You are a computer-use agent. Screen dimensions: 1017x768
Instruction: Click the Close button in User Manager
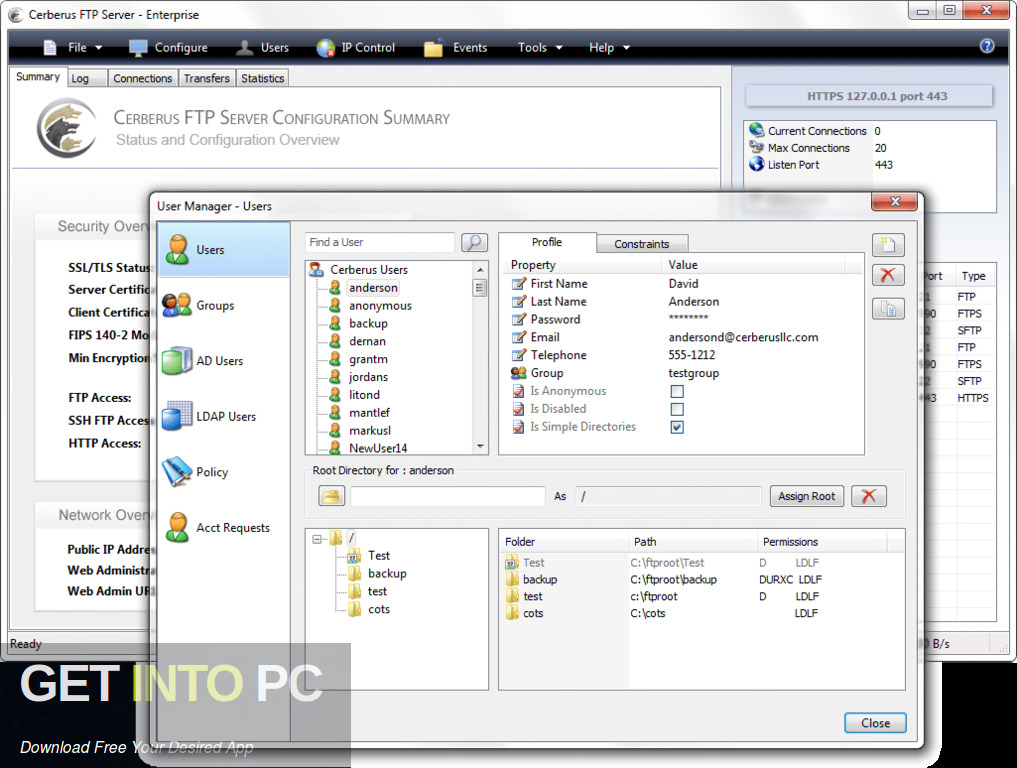[875, 723]
